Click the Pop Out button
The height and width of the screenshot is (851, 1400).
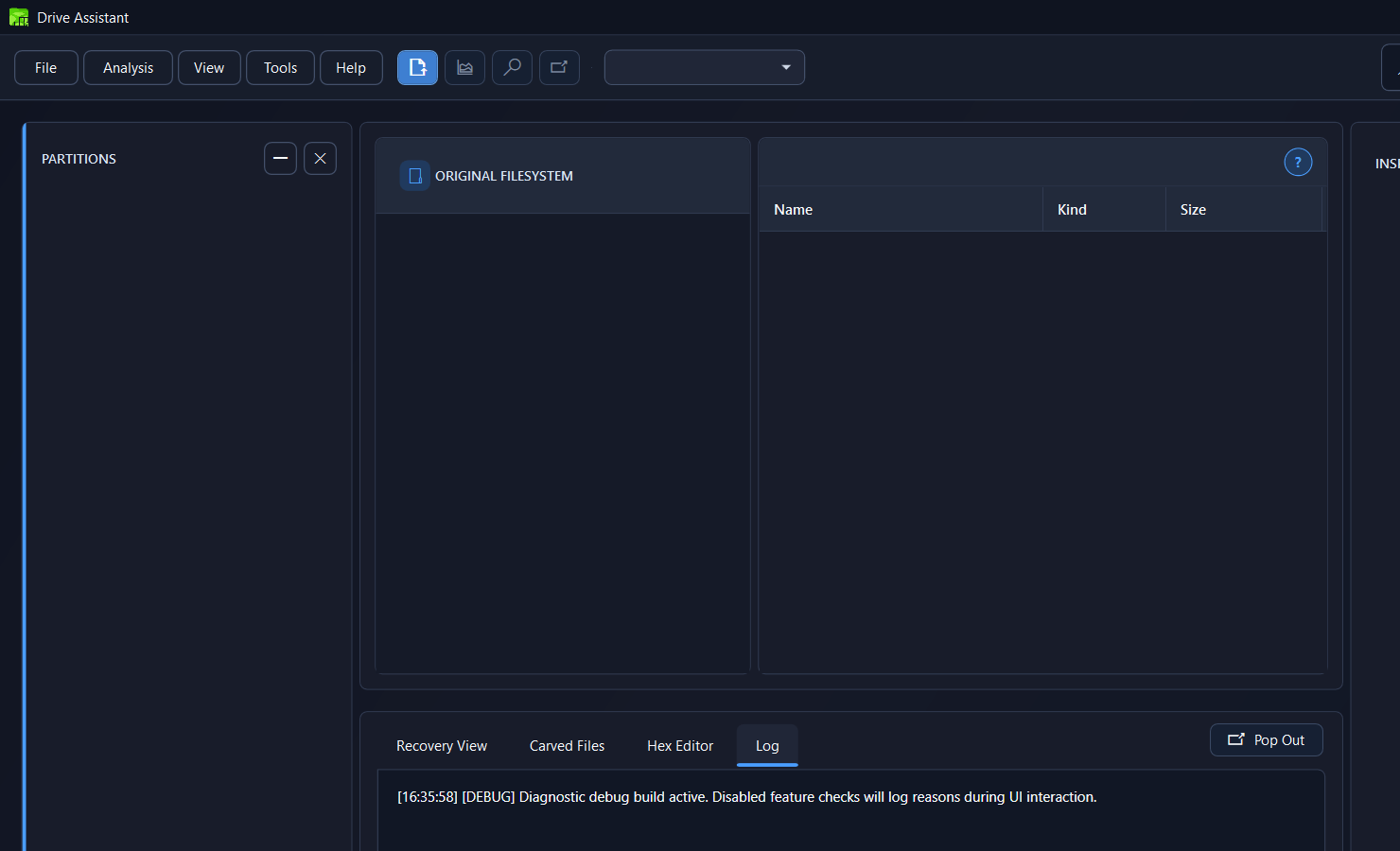(x=1266, y=740)
